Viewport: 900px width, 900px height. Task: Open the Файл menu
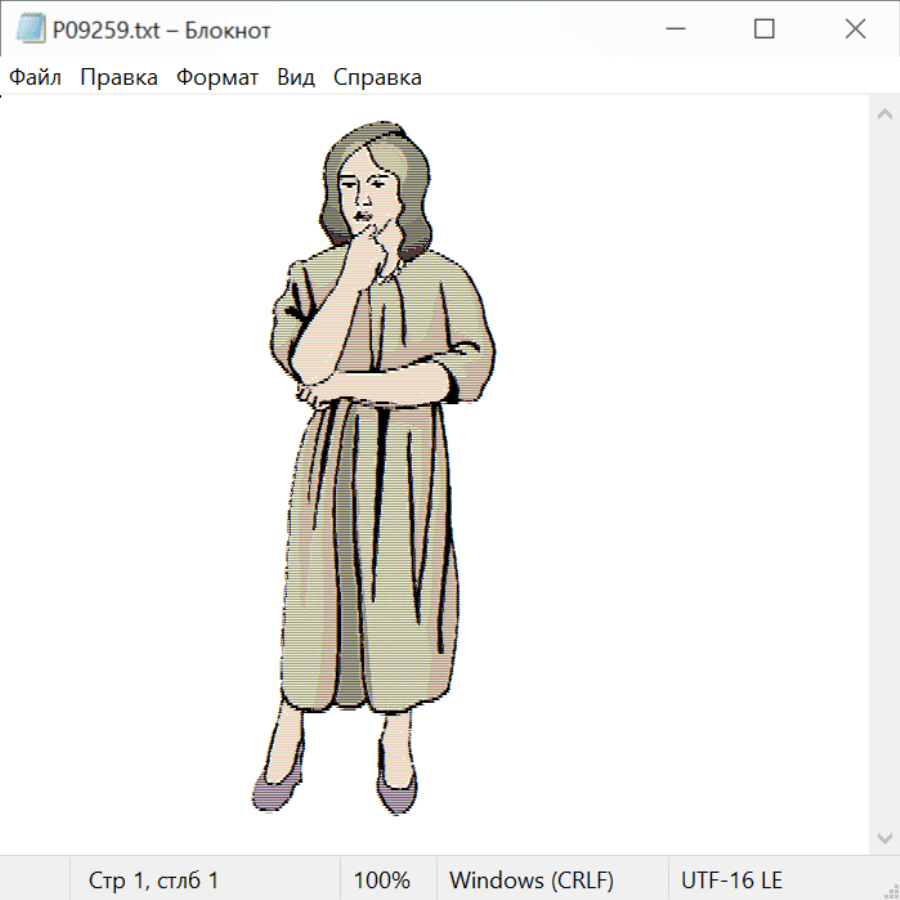coord(36,78)
